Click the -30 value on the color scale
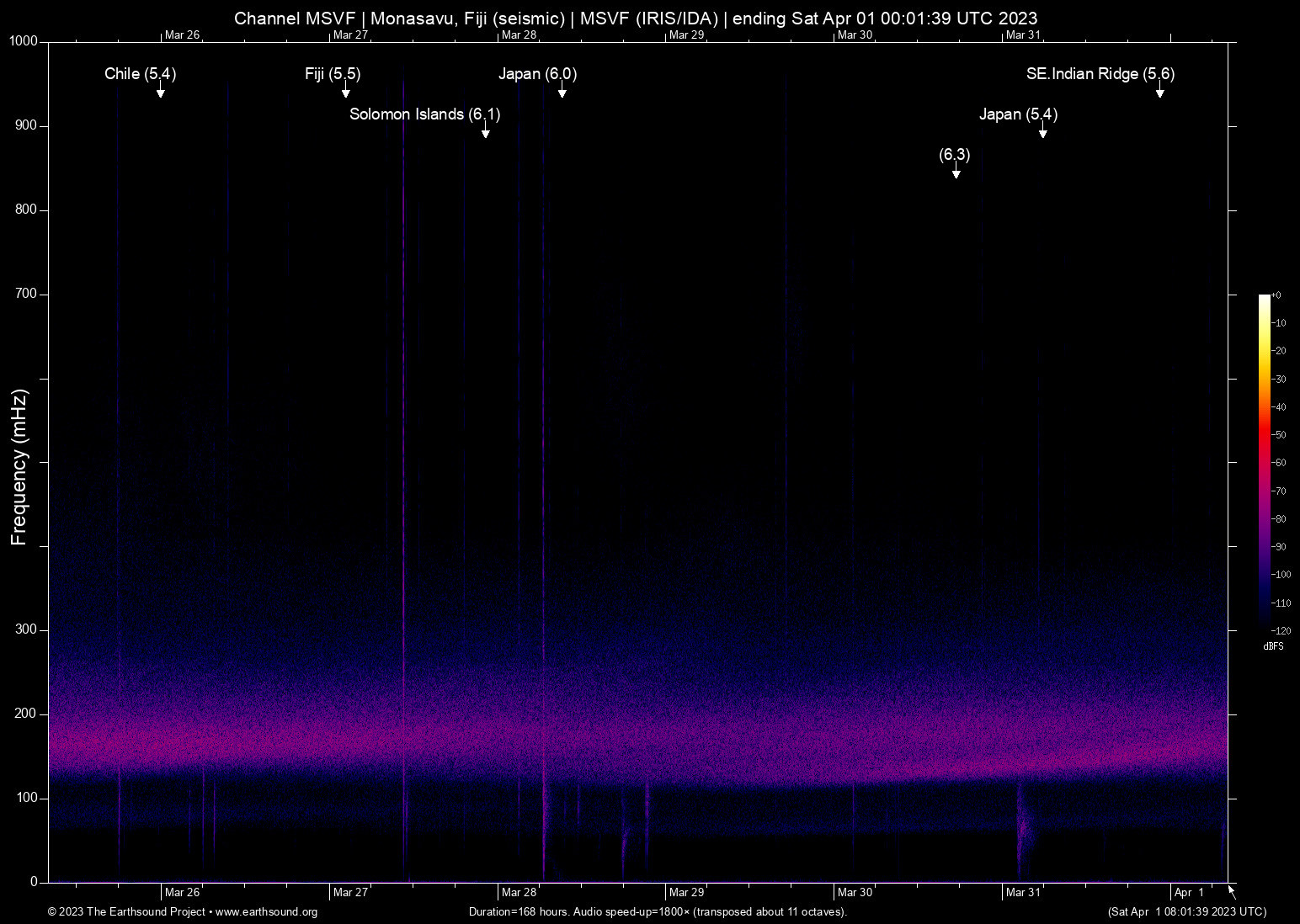 (x=1278, y=379)
